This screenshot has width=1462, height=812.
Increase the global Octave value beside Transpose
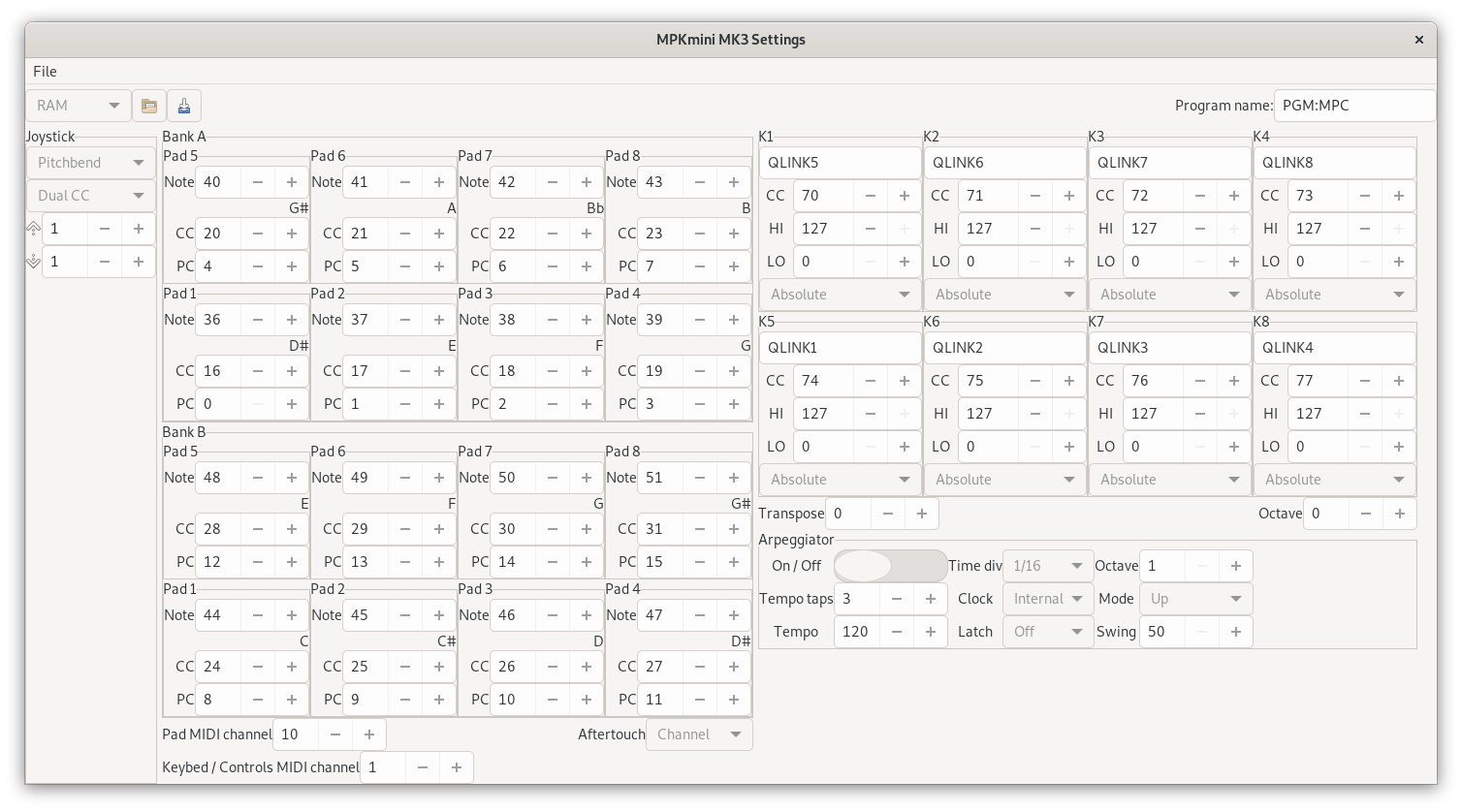[1400, 514]
